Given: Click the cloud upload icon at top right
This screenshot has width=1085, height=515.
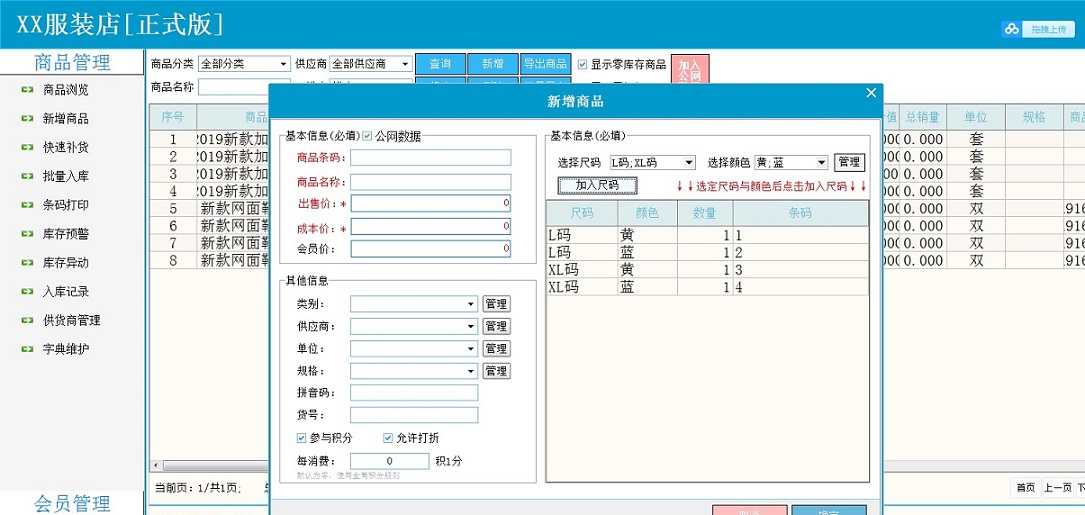Looking at the screenshot, I should (1012, 29).
